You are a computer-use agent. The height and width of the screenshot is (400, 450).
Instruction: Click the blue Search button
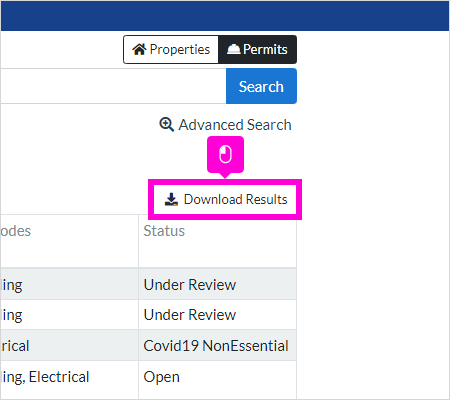(x=261, y=86)
